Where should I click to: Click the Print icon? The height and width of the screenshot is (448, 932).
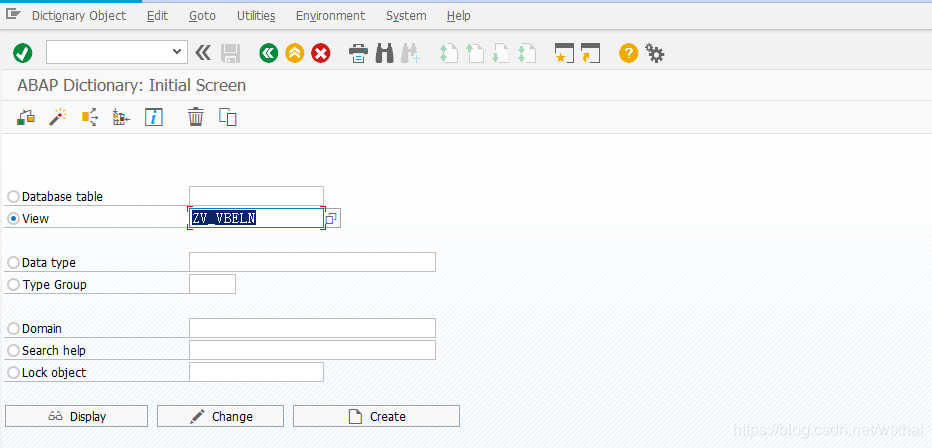tap(358, 53)
